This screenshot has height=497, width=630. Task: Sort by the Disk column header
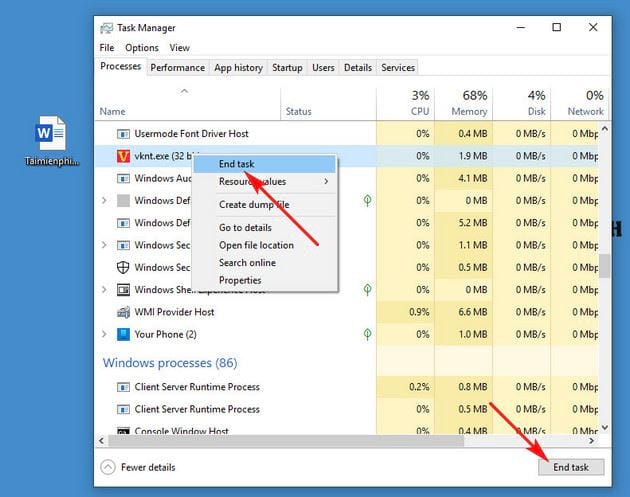coord(522,104)
